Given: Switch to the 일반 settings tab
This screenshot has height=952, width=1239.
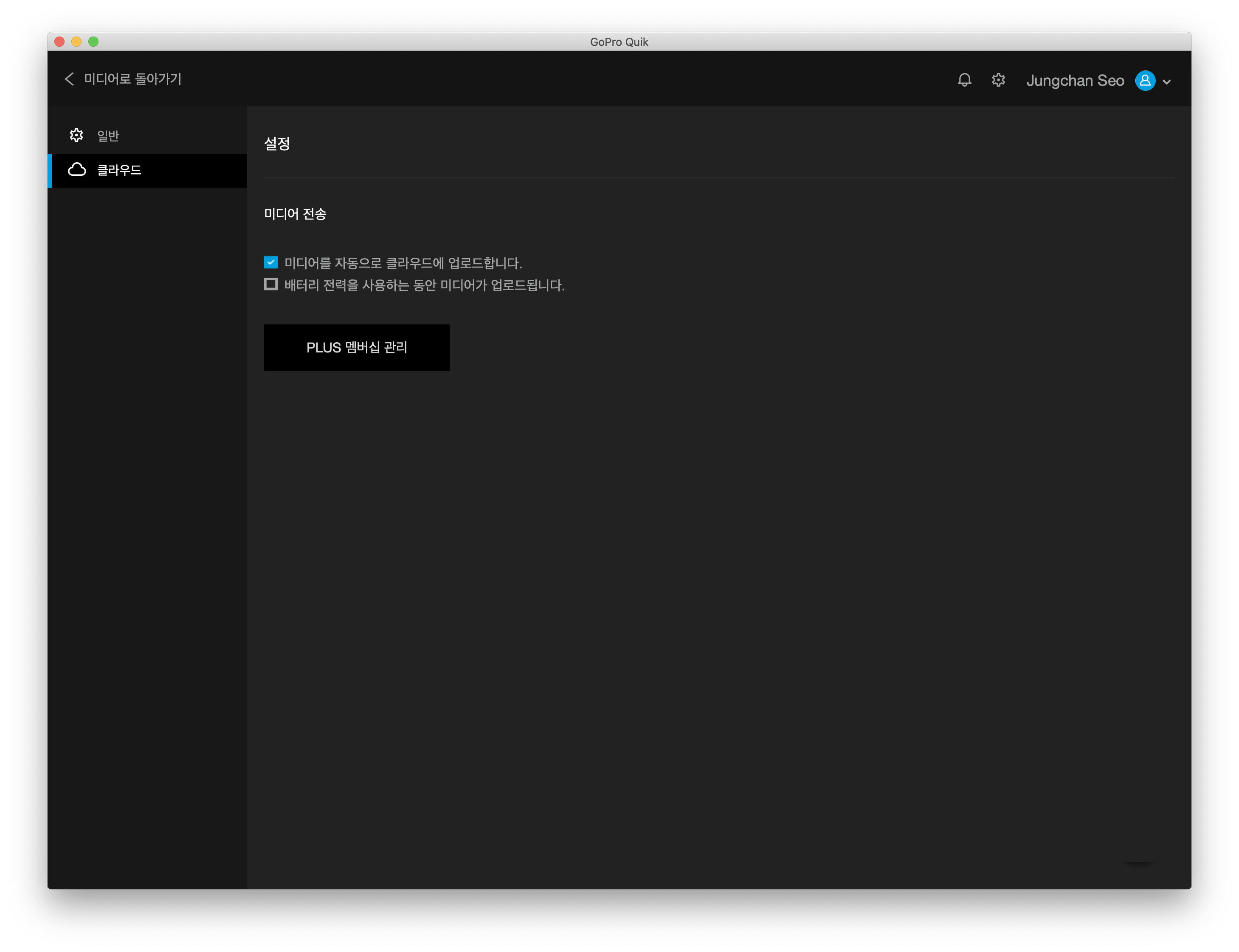Looking at the screenshot, I should click(108, 136).
